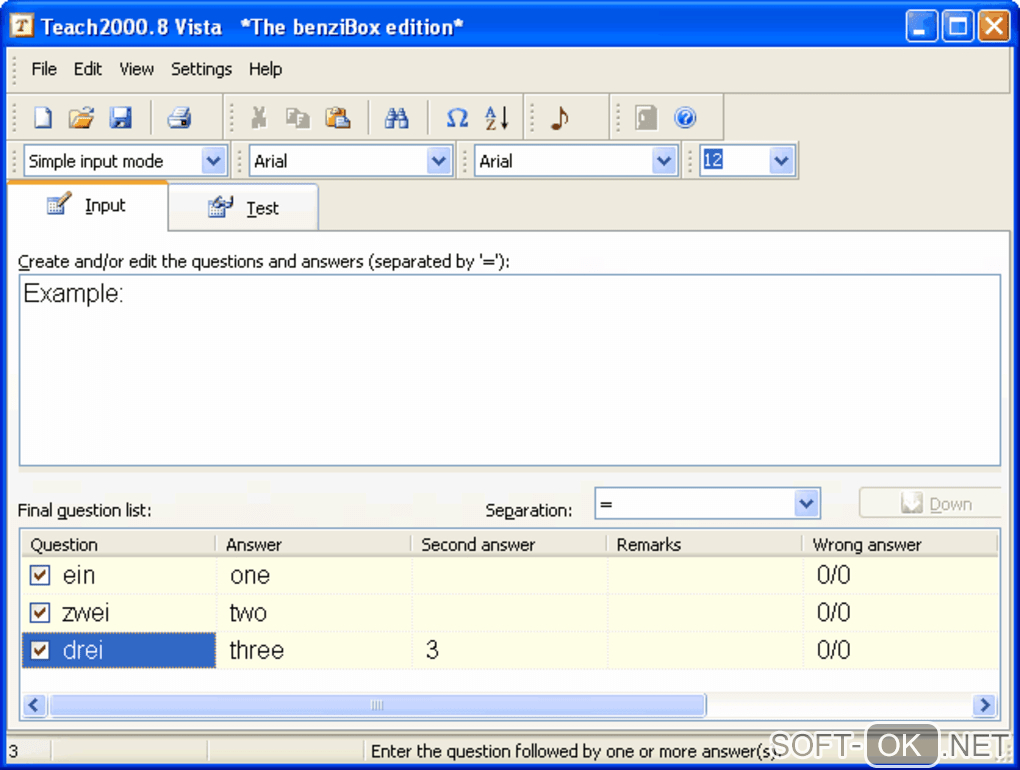Open the Help menu

[265, 69]
